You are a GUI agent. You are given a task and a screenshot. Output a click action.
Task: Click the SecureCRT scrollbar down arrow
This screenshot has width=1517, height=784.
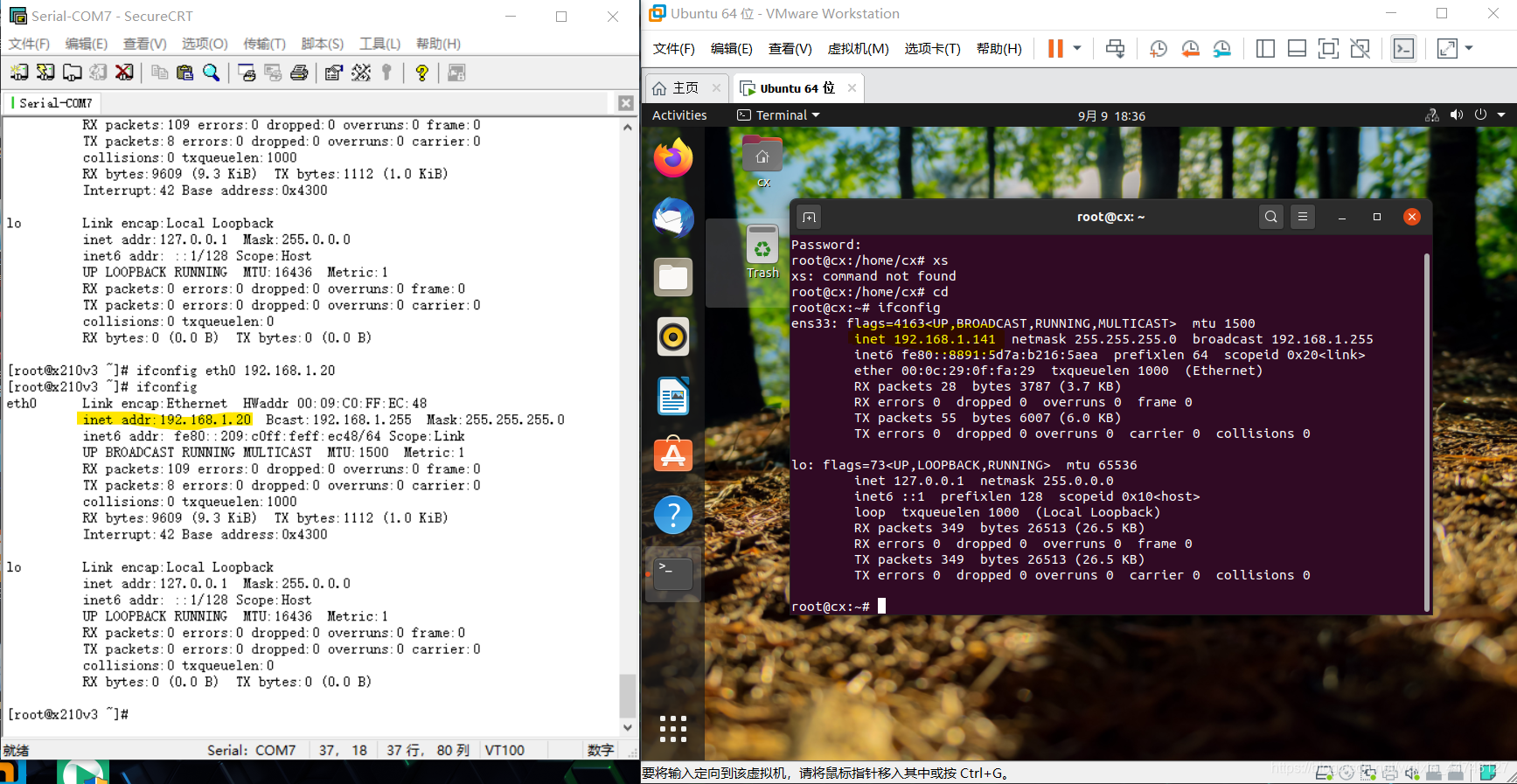pos(627,727)
